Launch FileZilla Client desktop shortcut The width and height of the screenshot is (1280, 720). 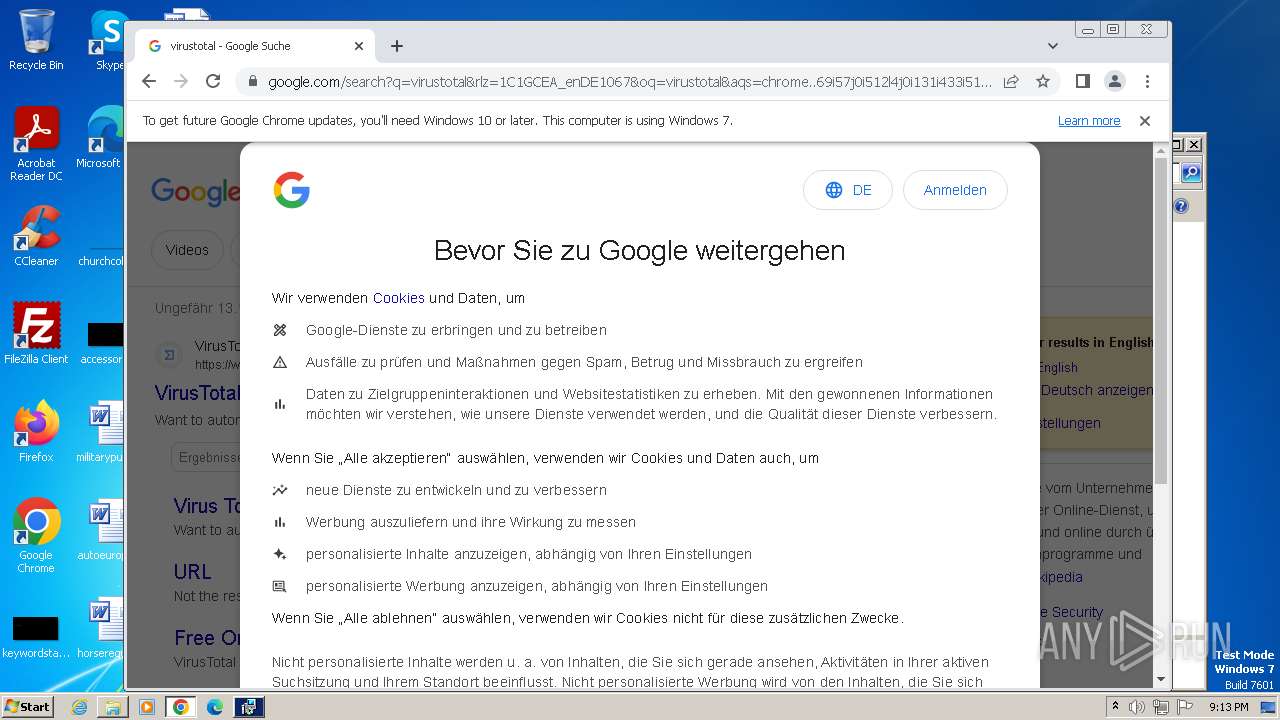coord(36,334)
